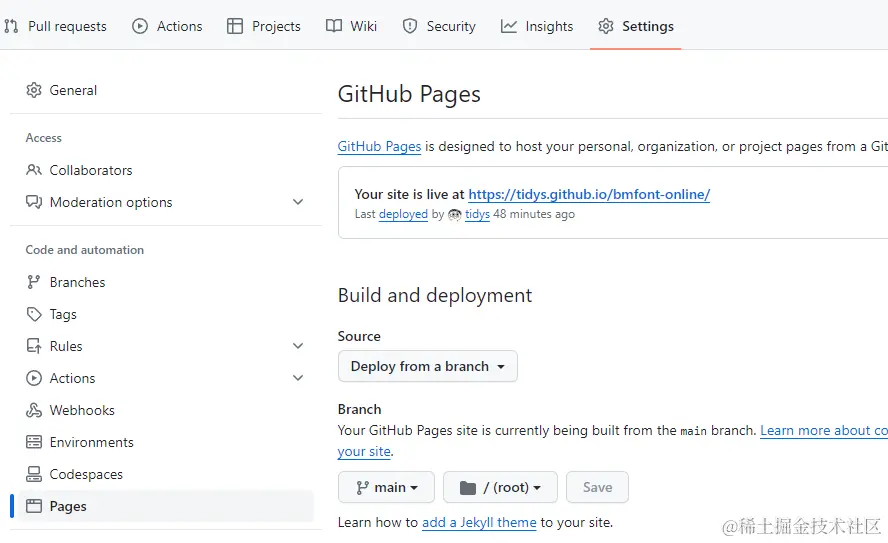This screenshot has width=888, height=543.
Task: Click the Codespaces icon in sidebar
Action: 34,474
